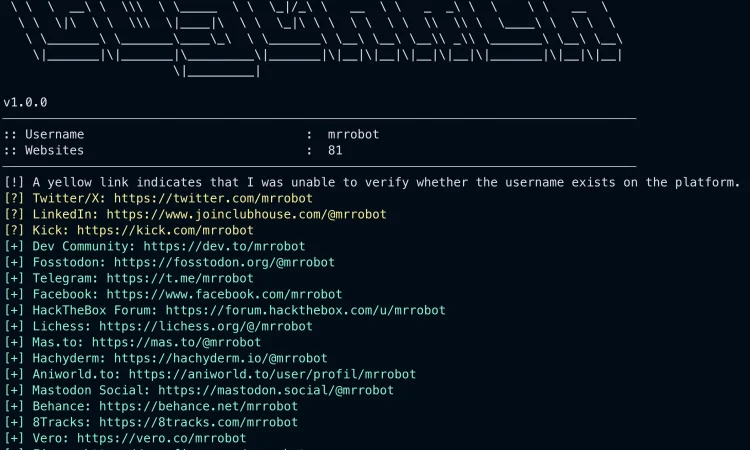The height and width of the screenshot is (450, 750).
Task: Click the hachyderm.io/@mrrobot URL
Action: point(221,358)
